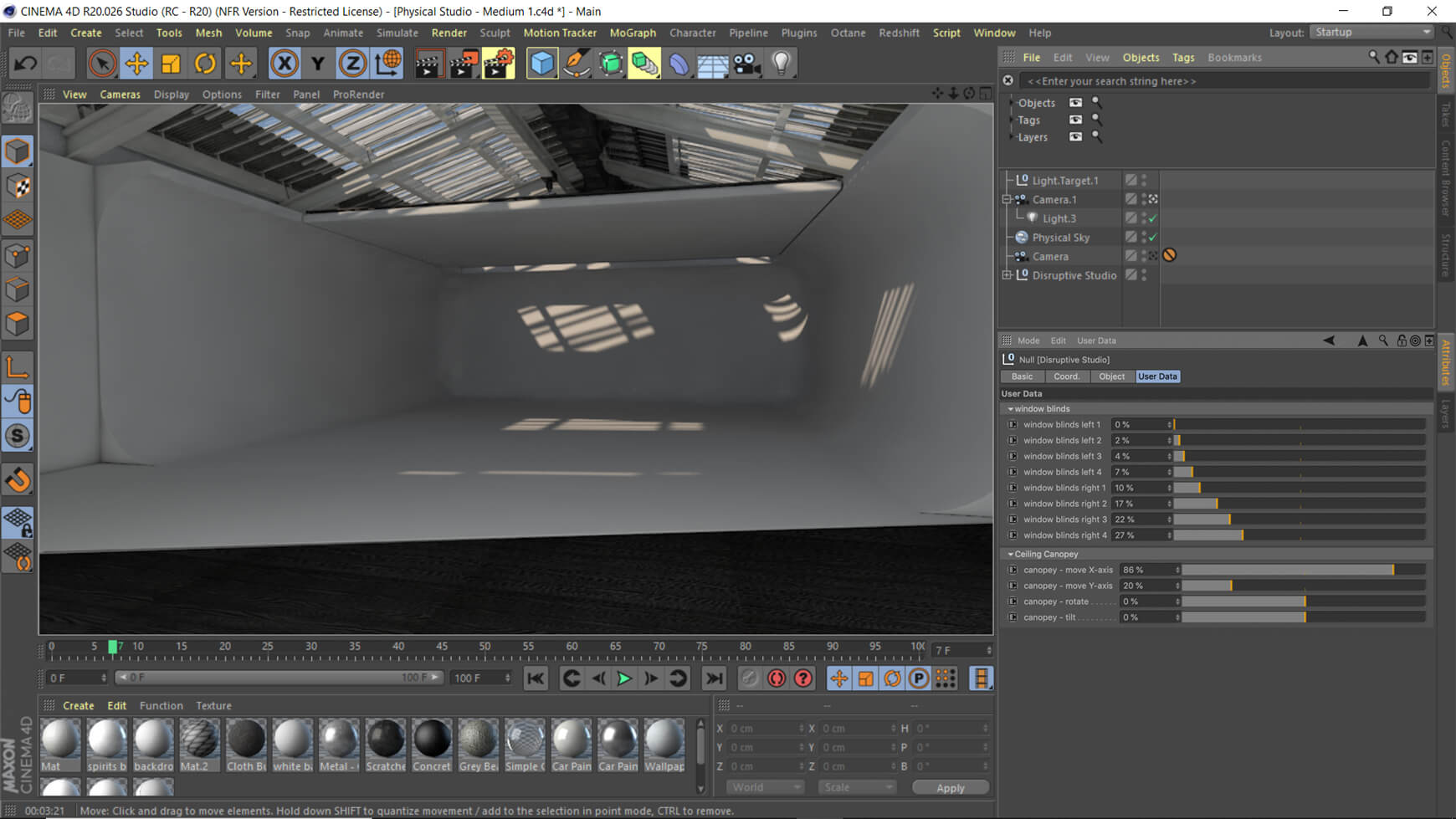Open the Layout Startup dropdown
This screenshot has height=819, width=1456.
click(x=1371, y=33)
